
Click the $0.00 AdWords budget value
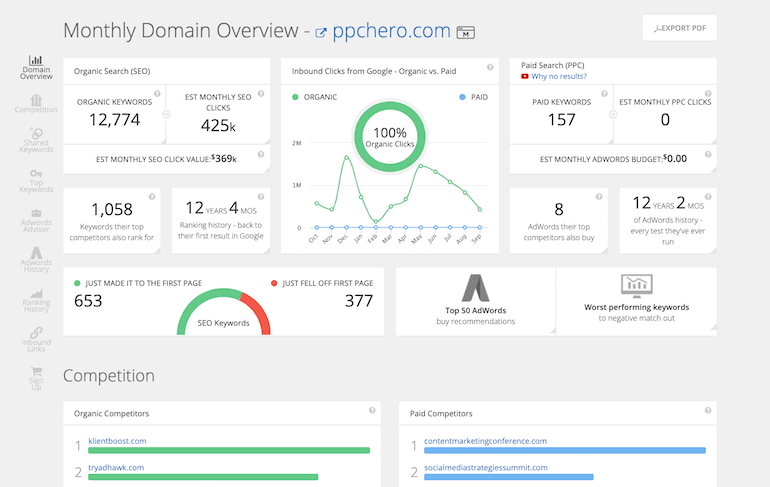point(675,159)
